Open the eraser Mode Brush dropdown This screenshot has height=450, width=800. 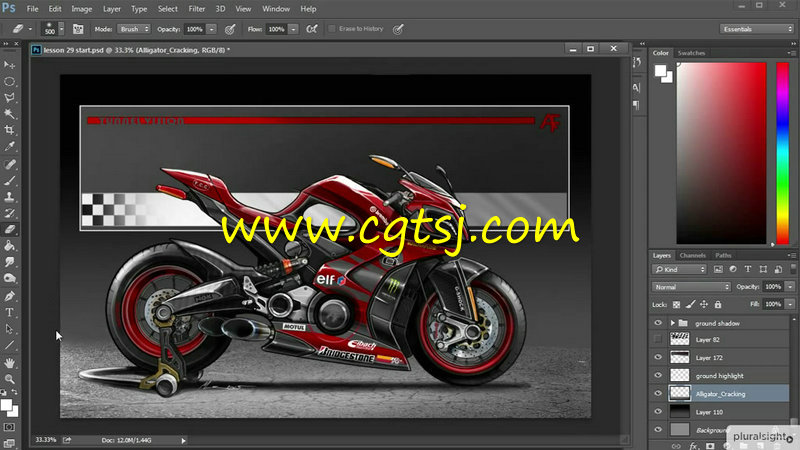click(x=134, y=29)
